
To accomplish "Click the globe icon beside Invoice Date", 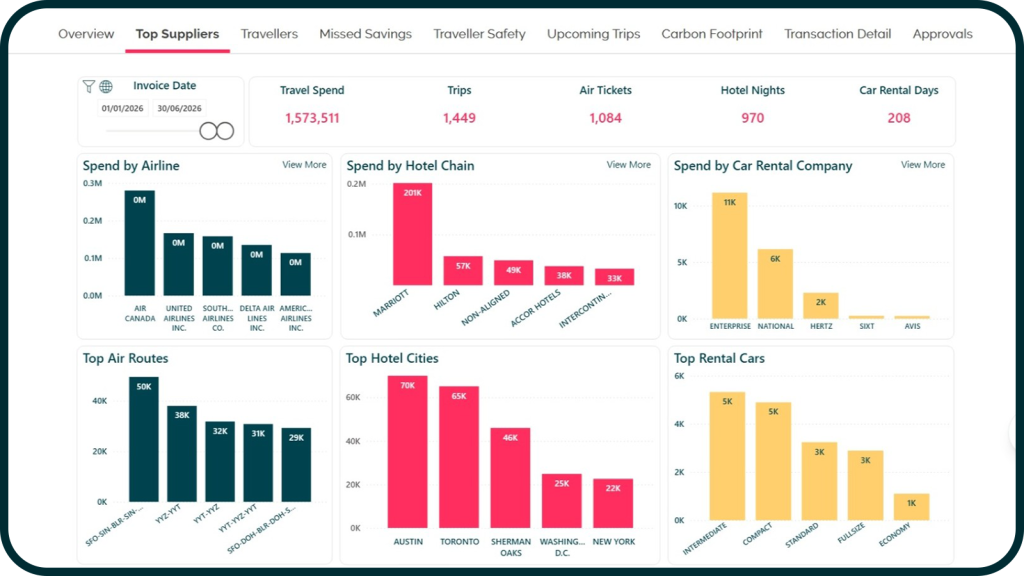I will [106, 86].
